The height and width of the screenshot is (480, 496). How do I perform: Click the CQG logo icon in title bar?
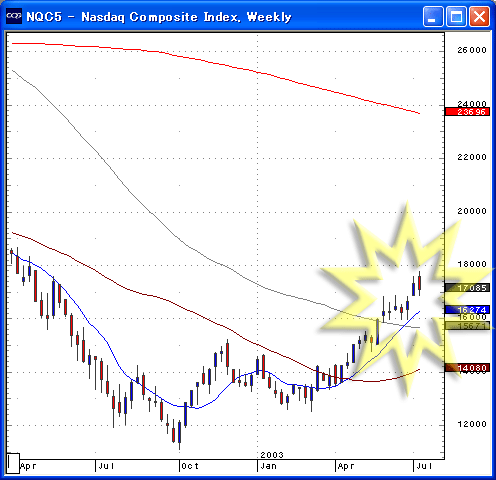[14, 16]
